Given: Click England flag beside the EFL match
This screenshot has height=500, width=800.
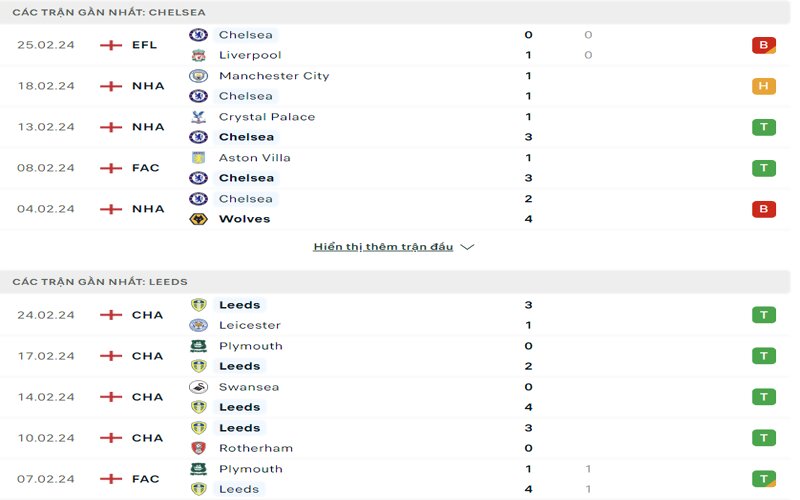Looking at the screenshot, I should pos(111,45).
